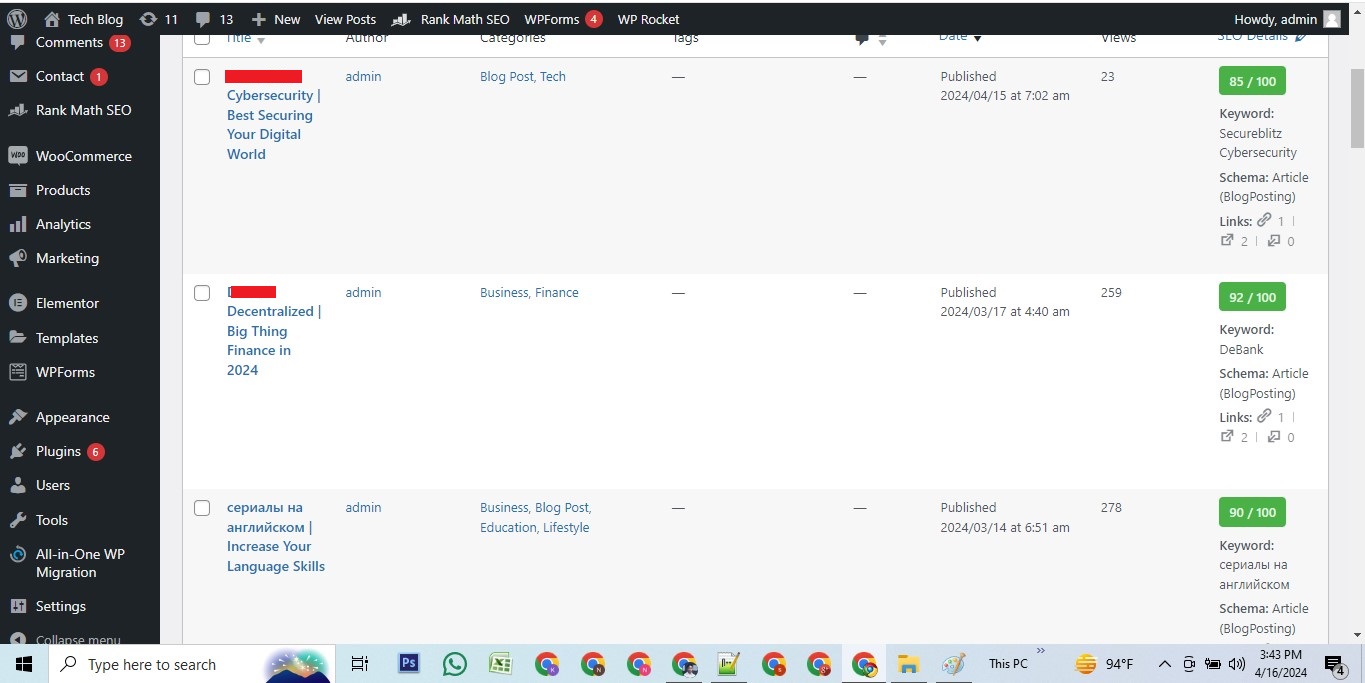This screenshot has height=683, width=1365.
Task: Filter by Lifestyle category link
Action: pos(566,528)
